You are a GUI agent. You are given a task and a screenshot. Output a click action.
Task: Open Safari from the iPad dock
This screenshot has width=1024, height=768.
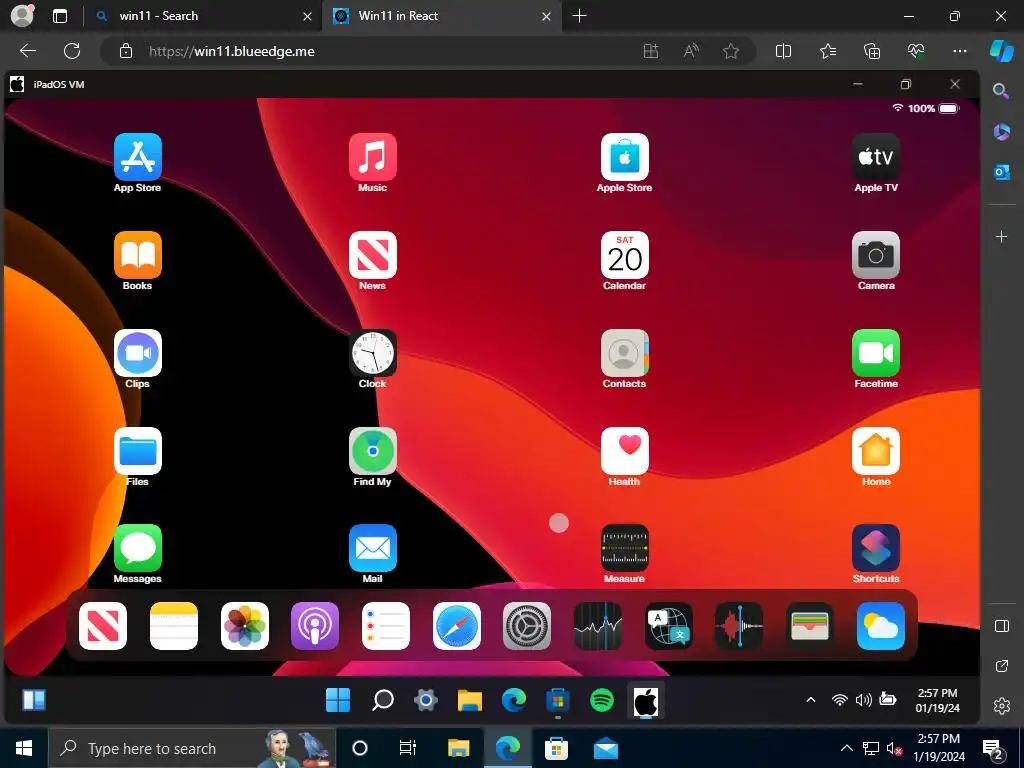tap(457, 626)
